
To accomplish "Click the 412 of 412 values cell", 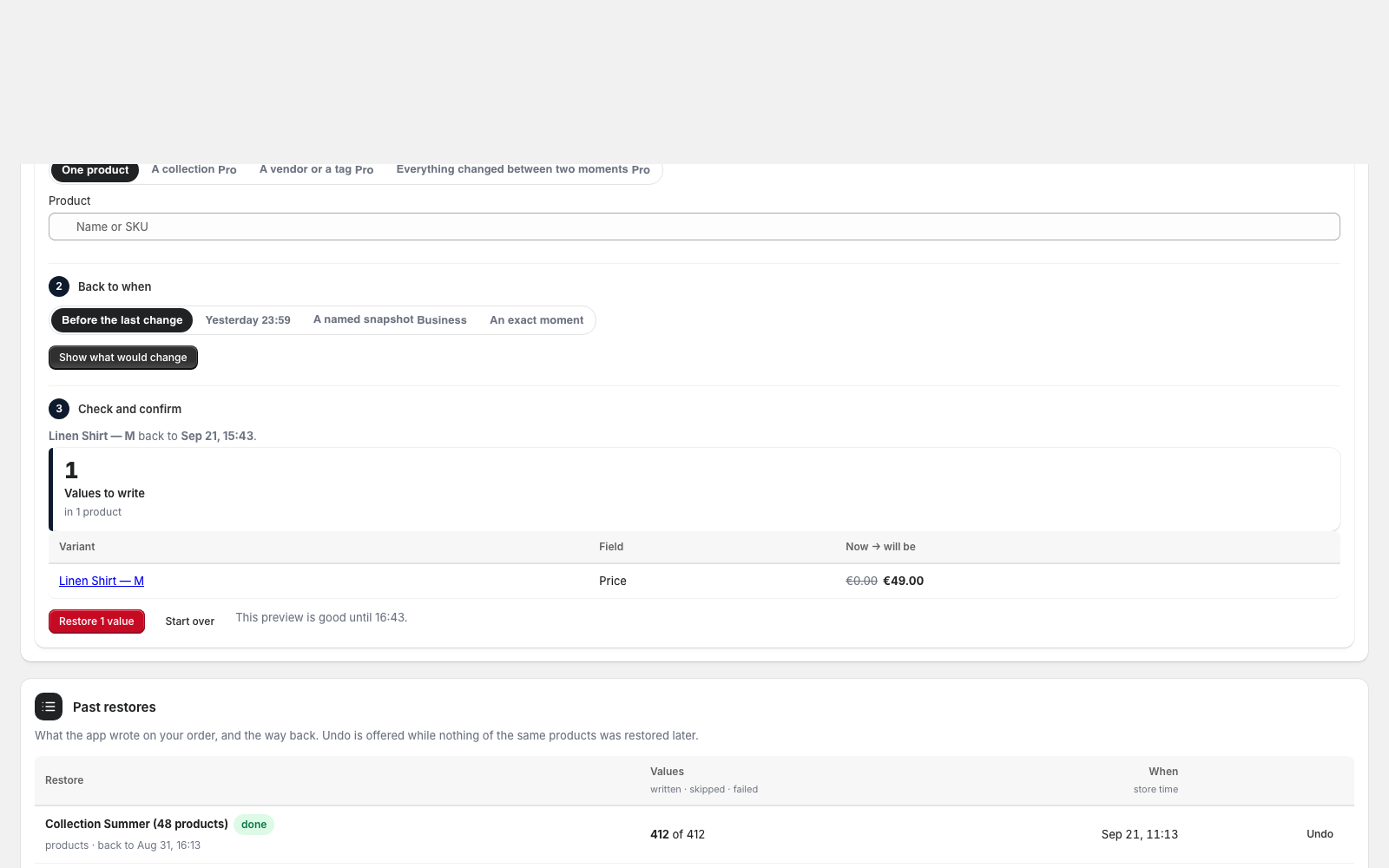I will (677, 834).
